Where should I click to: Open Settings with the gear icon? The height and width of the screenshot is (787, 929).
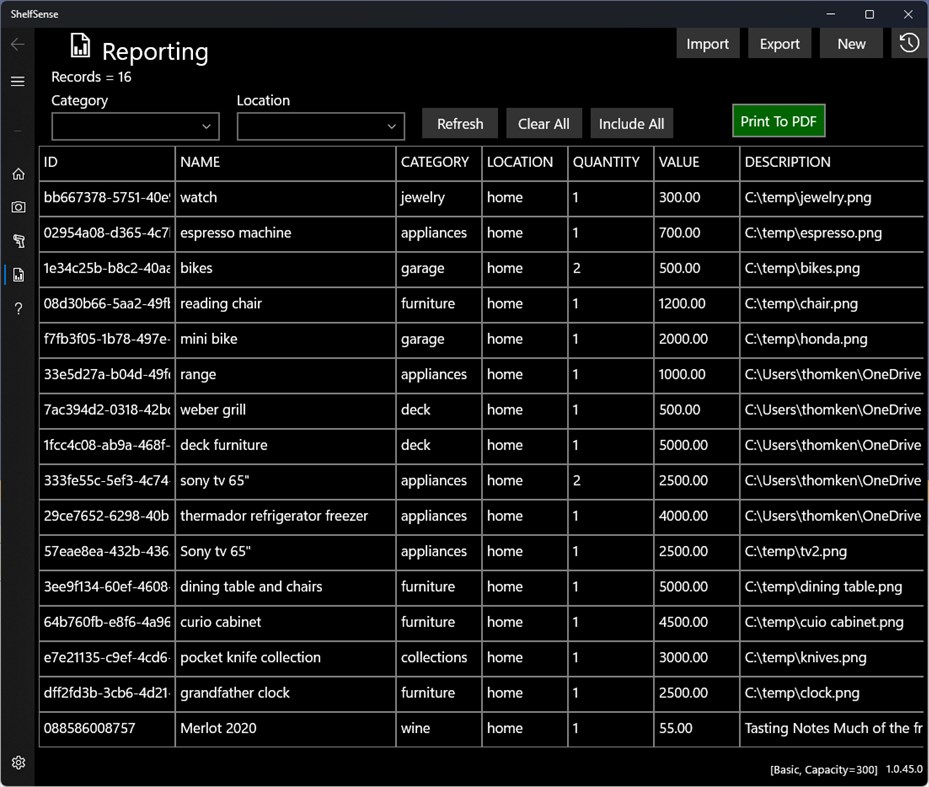(17, 762)
